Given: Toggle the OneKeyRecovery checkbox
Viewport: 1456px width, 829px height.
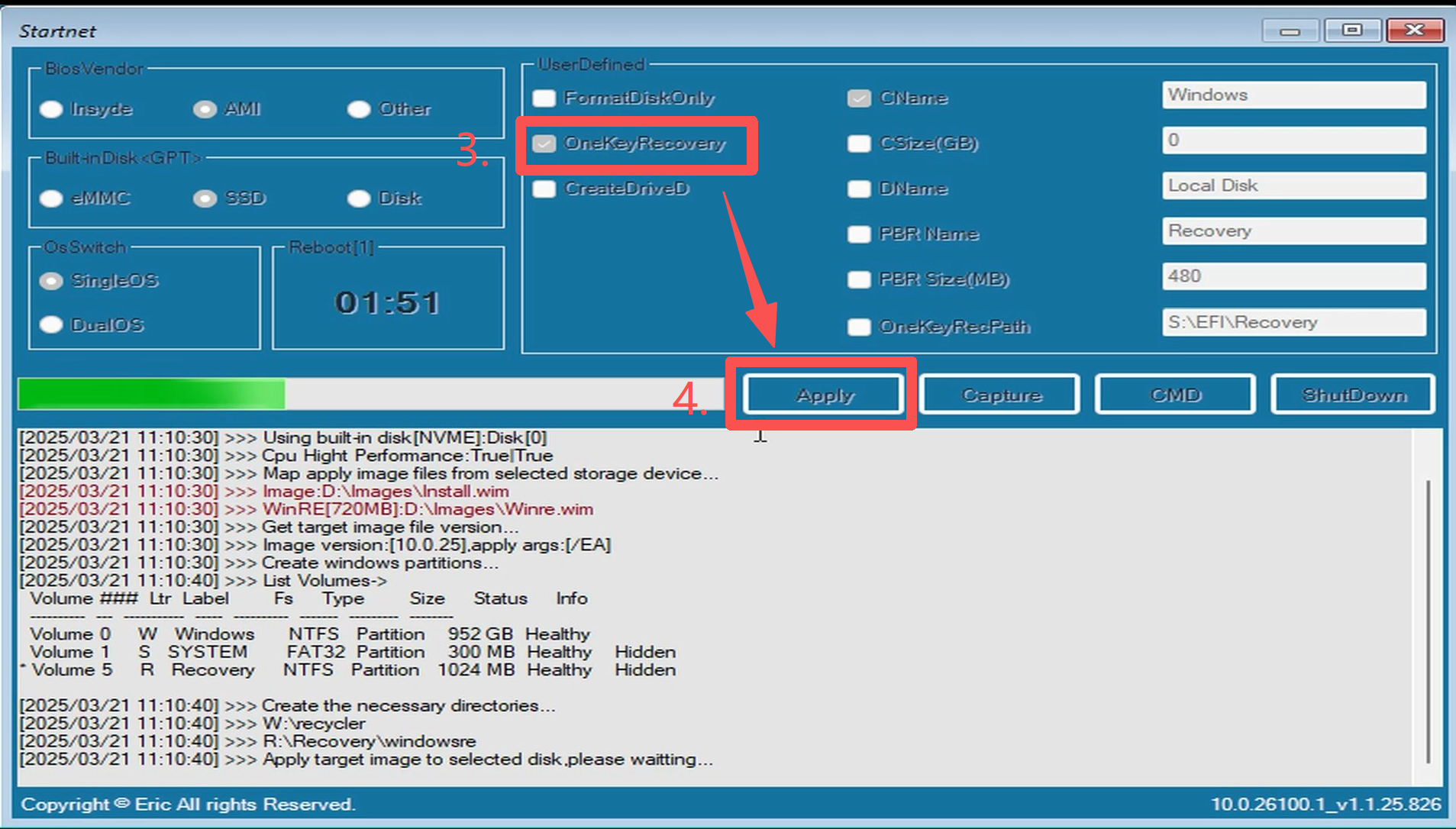Looking at the screenshot, I should click(x=544, y=144).
